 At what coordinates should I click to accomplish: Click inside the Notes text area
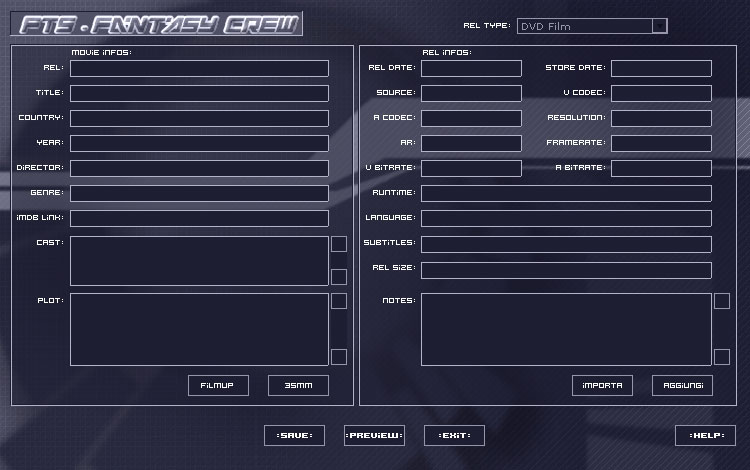coord(566,329)
